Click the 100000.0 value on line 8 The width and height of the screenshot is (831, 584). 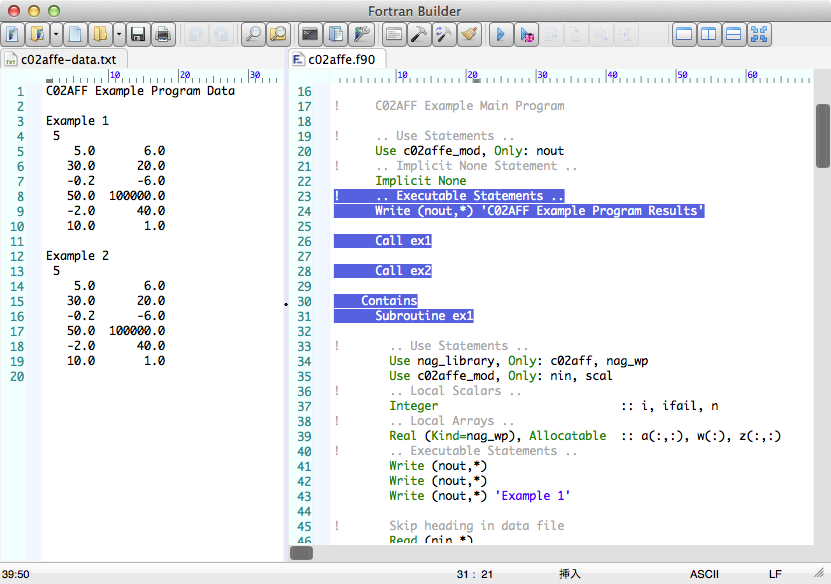coord(137,196)
